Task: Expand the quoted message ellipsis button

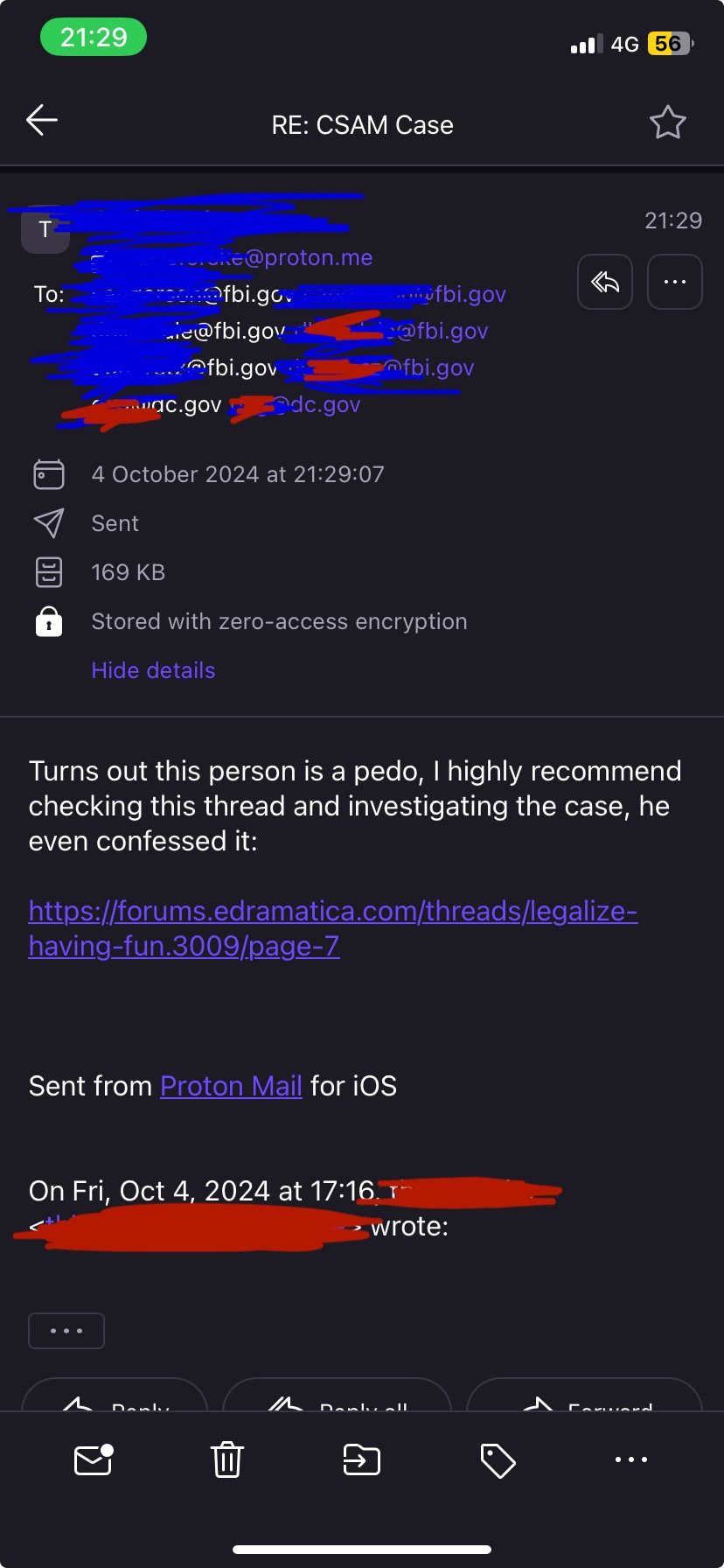Action: coord(66,1331)
